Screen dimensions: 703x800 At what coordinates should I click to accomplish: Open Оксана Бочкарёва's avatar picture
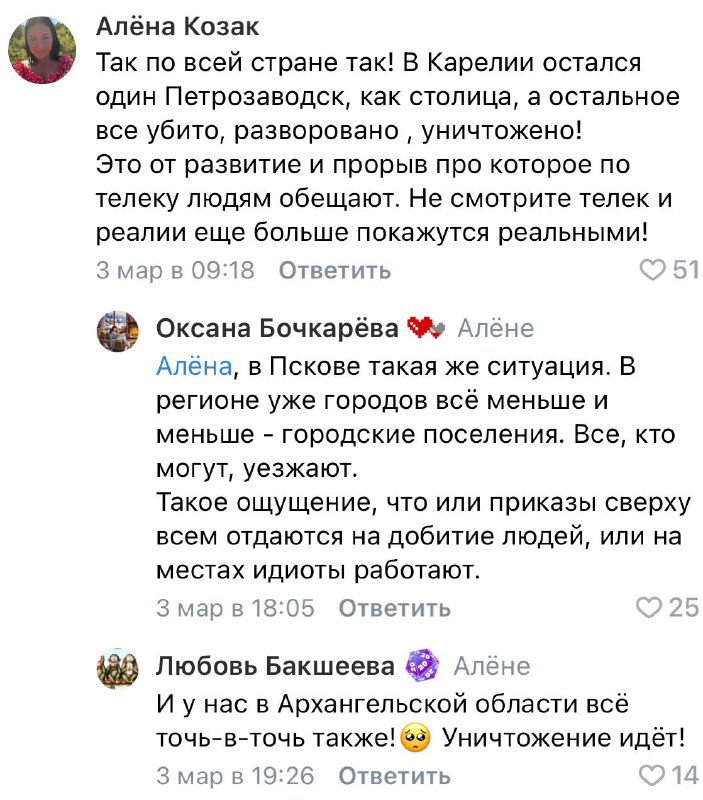coord(117,330)
